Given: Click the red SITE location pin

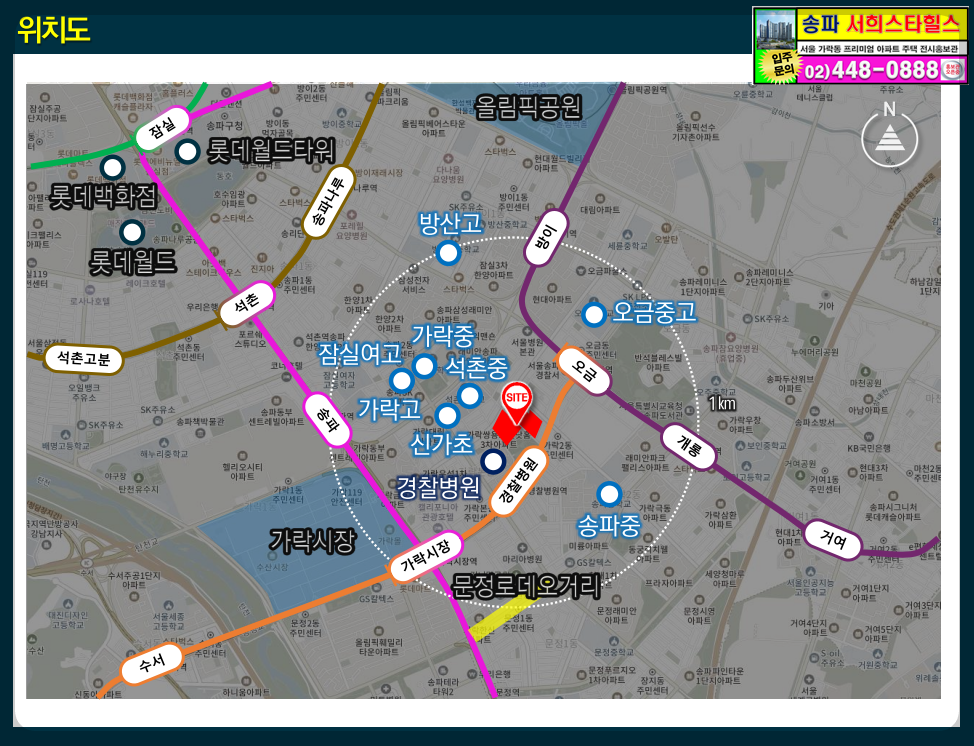Looking at the screenshot, I should pos(516,403).
